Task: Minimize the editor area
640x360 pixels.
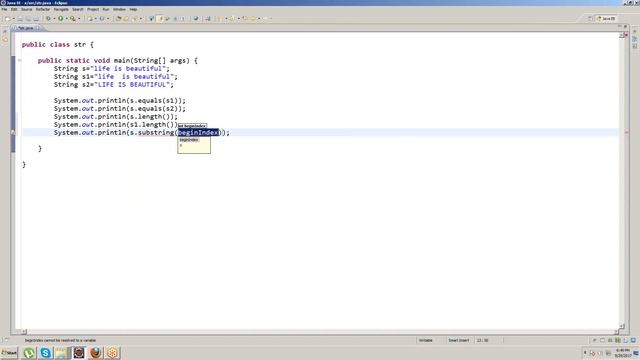Action: 620,27
